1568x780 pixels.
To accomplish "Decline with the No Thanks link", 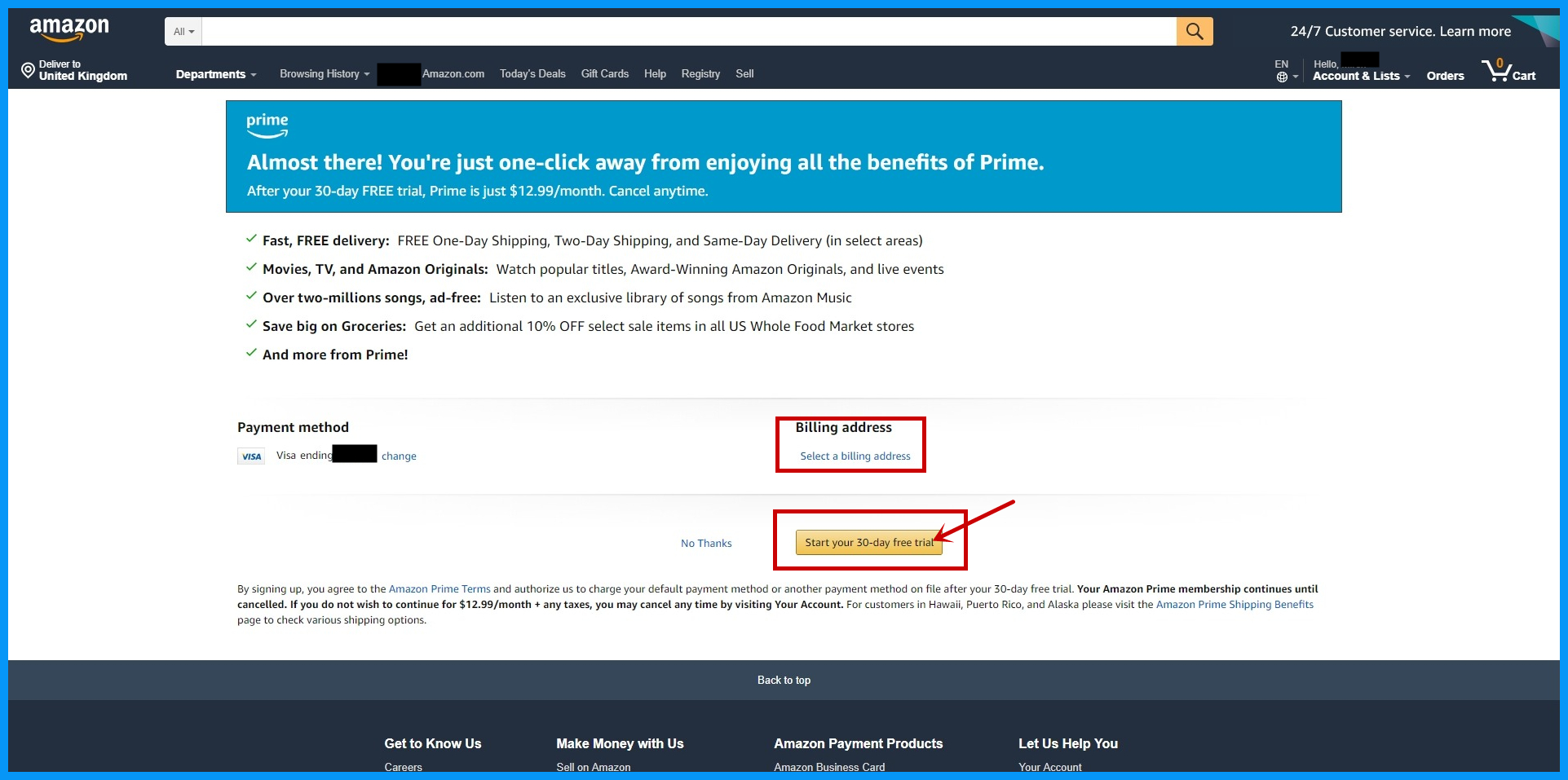I will tap(706, 544).
